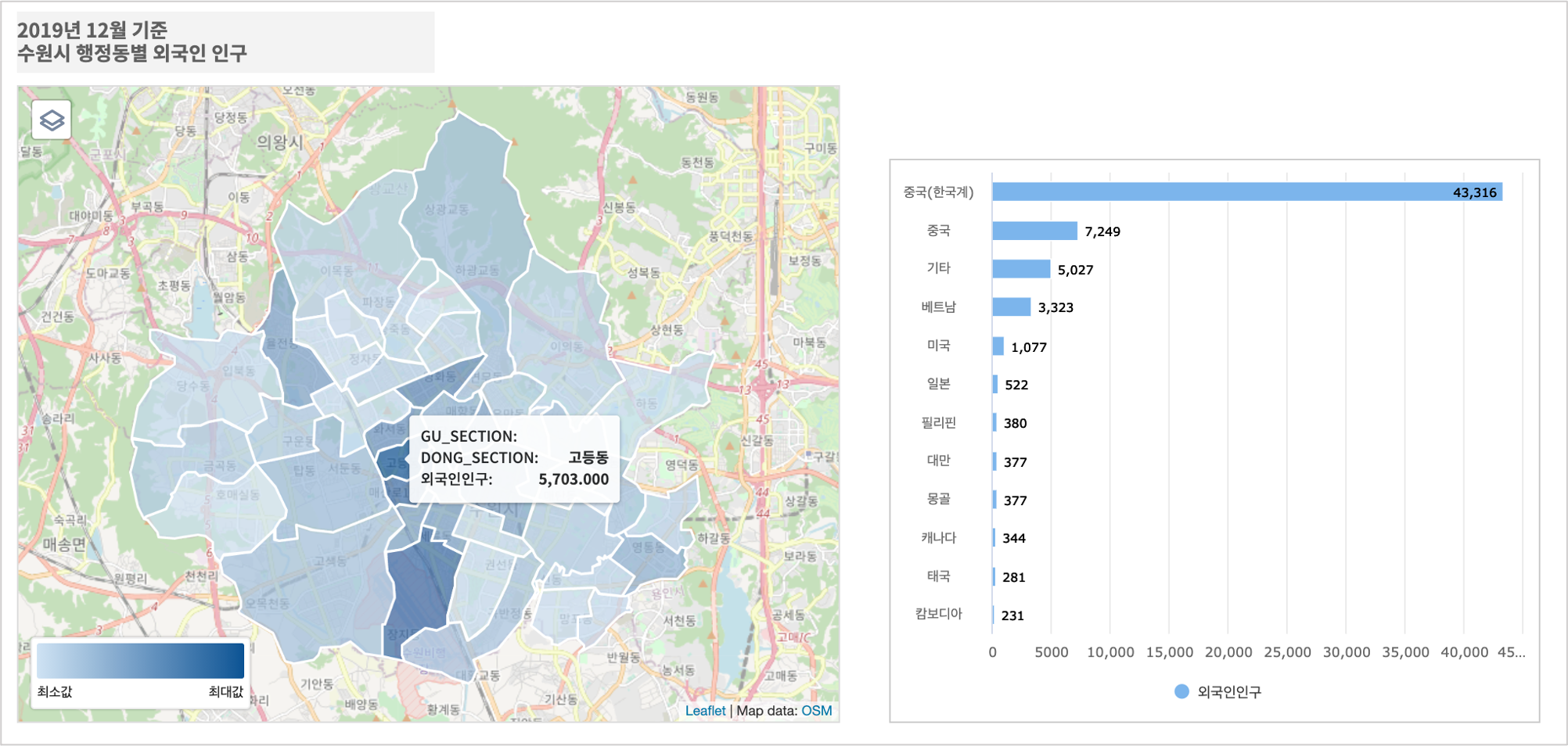
Task: Click the 기타 bar showing 5,027
Action: click(x=1021, y=269)
